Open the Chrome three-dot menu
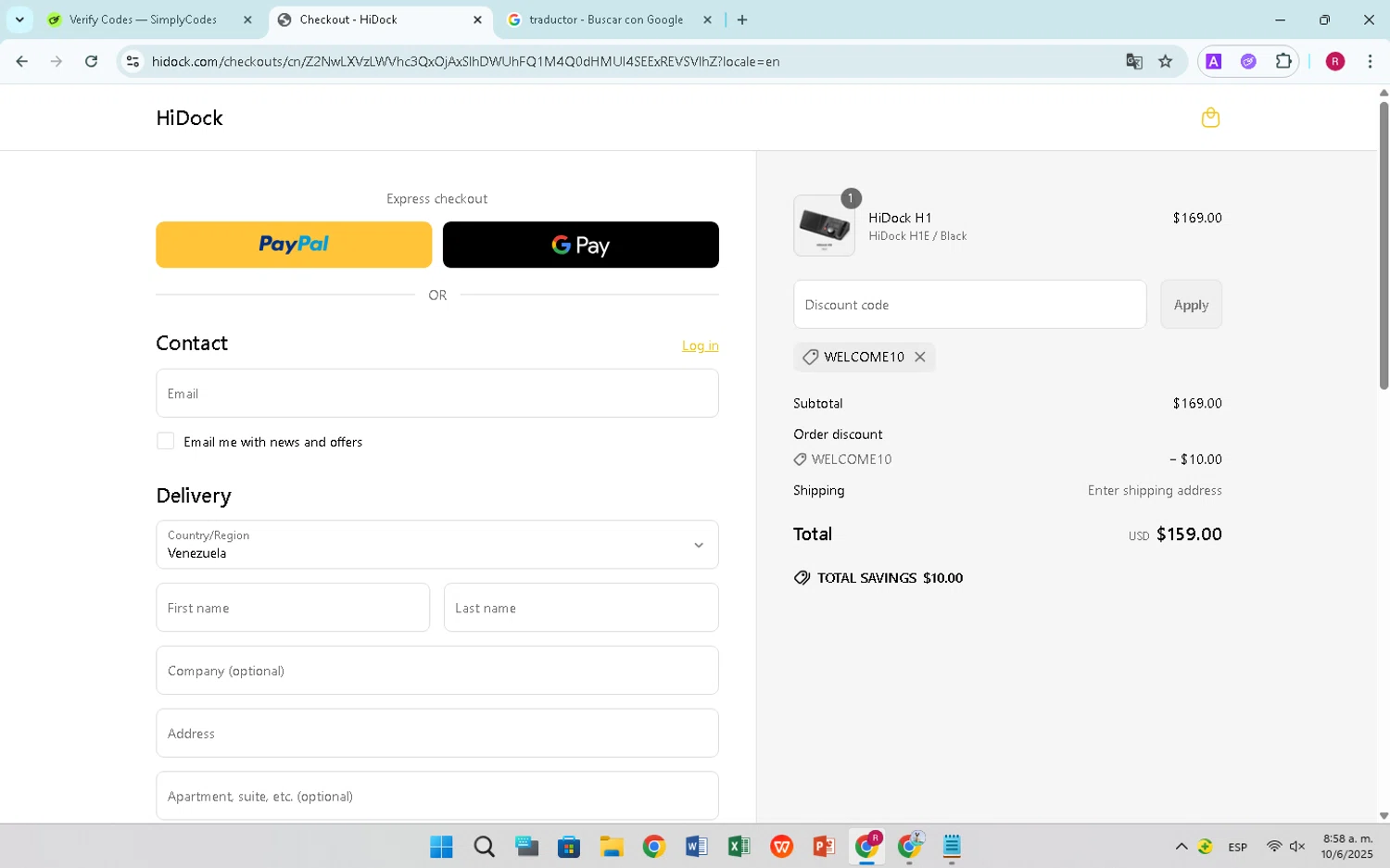 1370,61
